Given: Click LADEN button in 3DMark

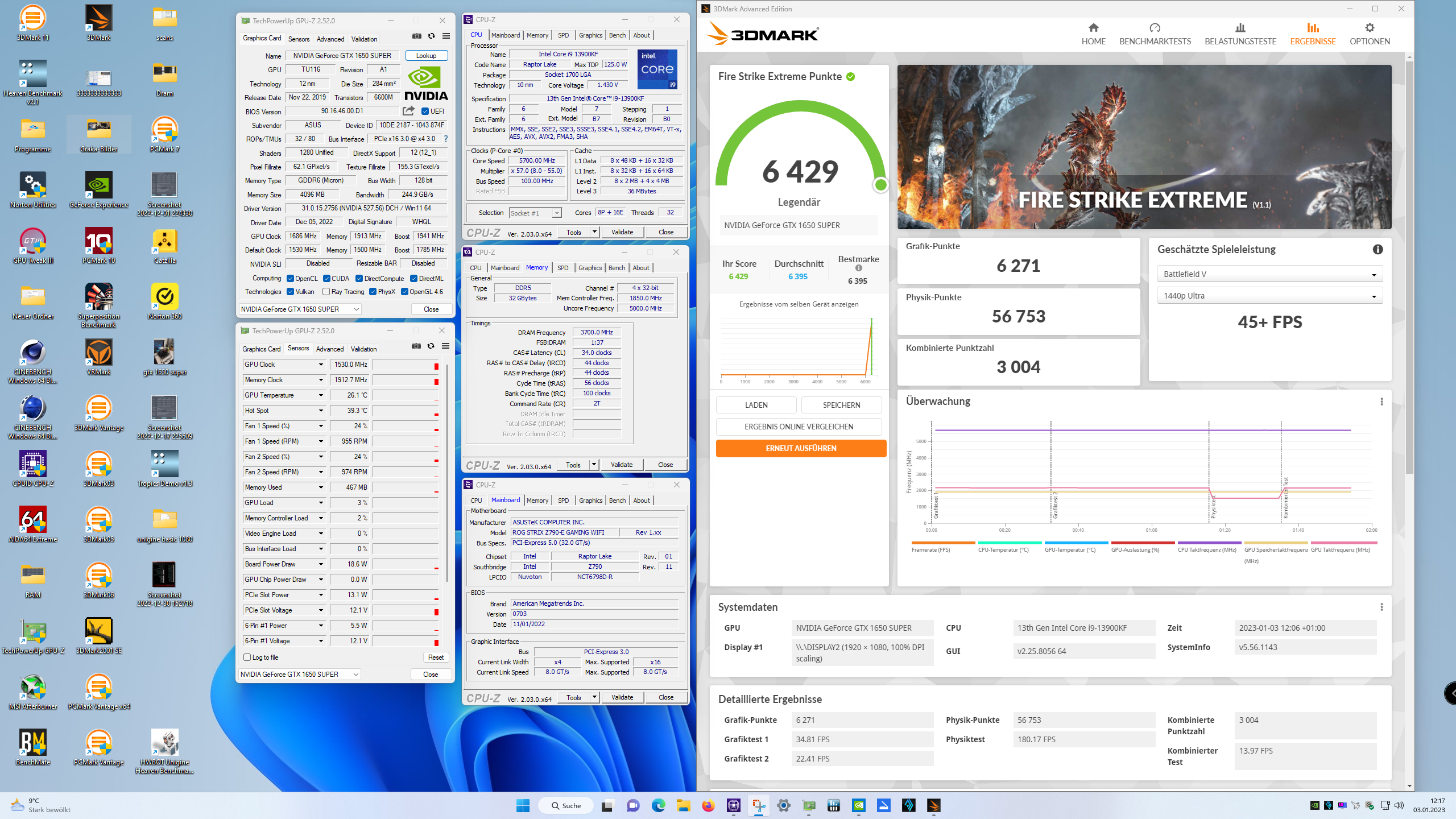Looking at the screenshot, I should pyautogui.click(x=756, y=405).
